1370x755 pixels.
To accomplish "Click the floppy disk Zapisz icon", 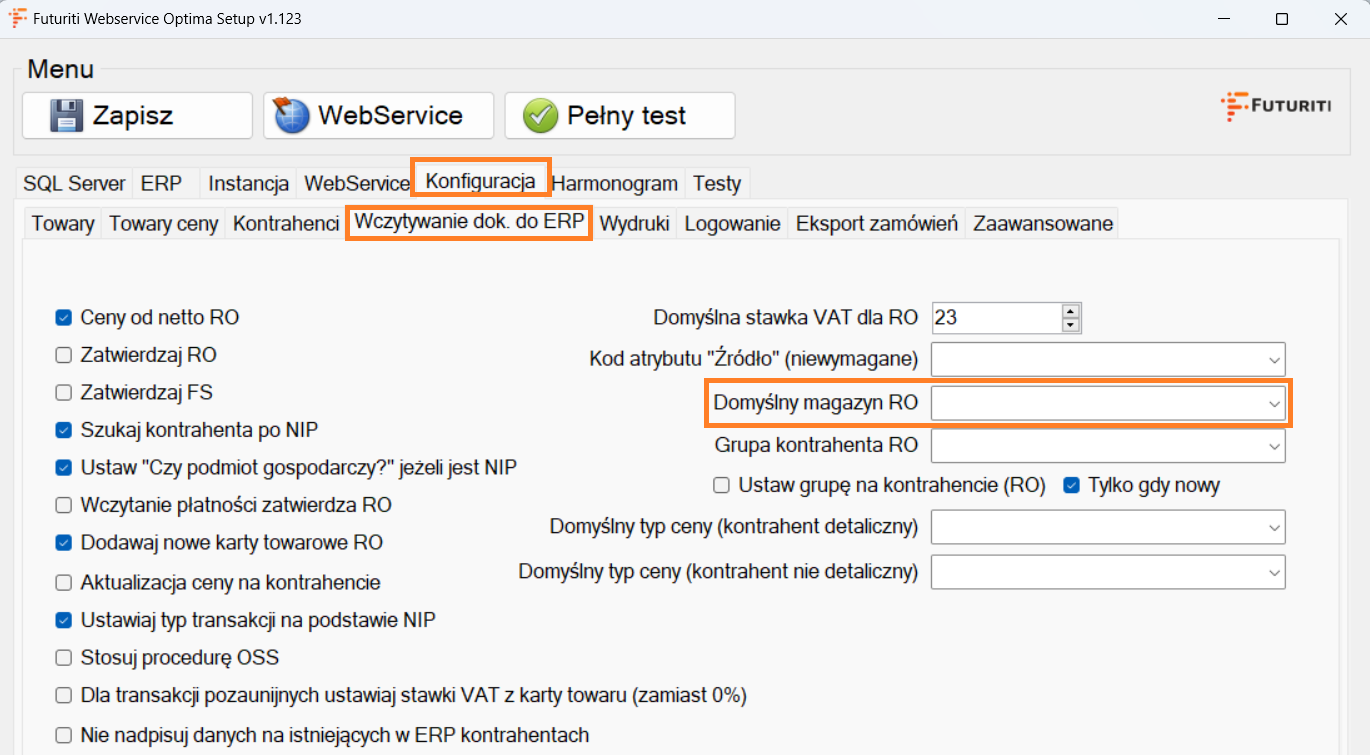I will (67, 116).
